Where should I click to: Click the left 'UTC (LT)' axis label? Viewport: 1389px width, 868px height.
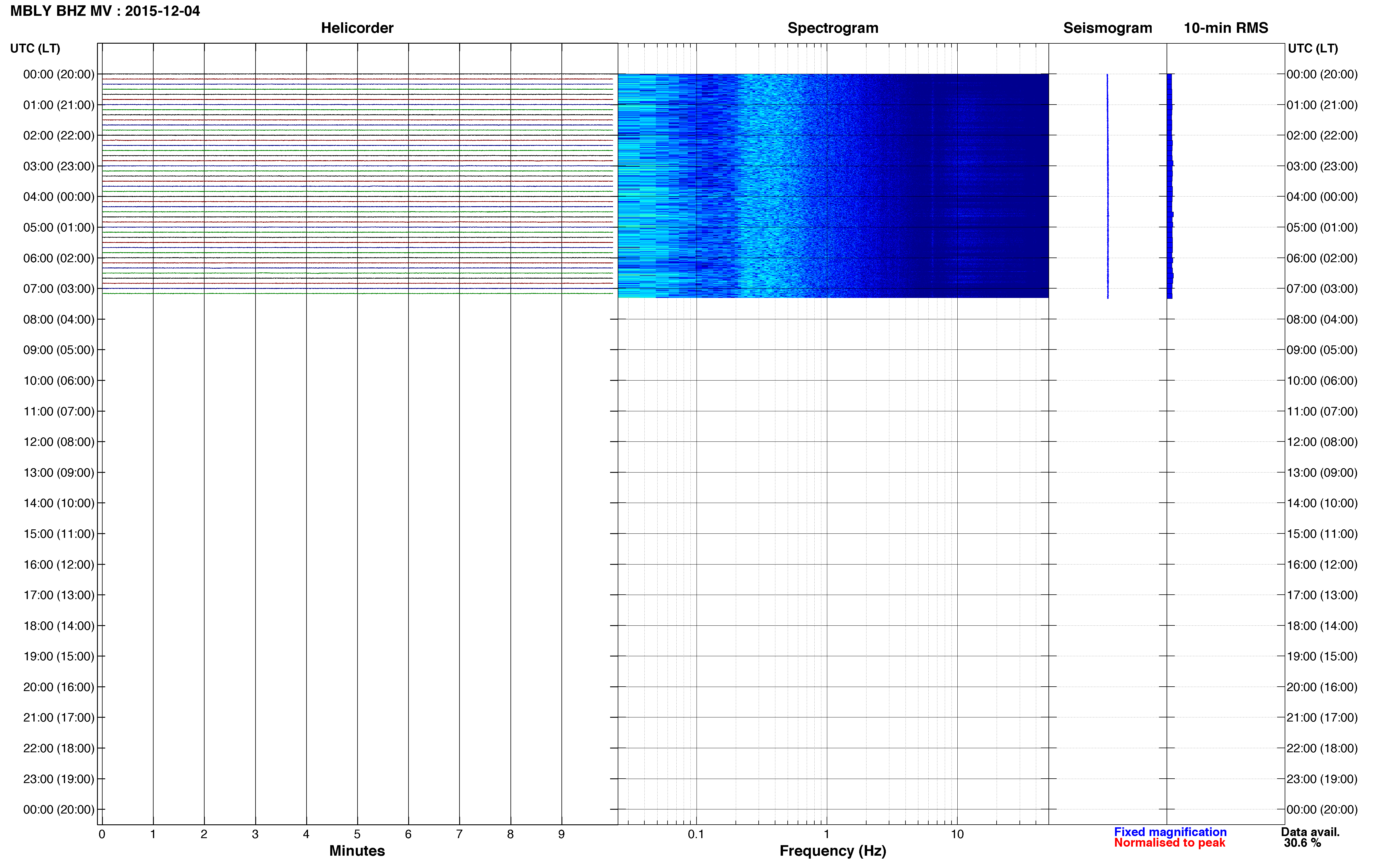(35, 48)
